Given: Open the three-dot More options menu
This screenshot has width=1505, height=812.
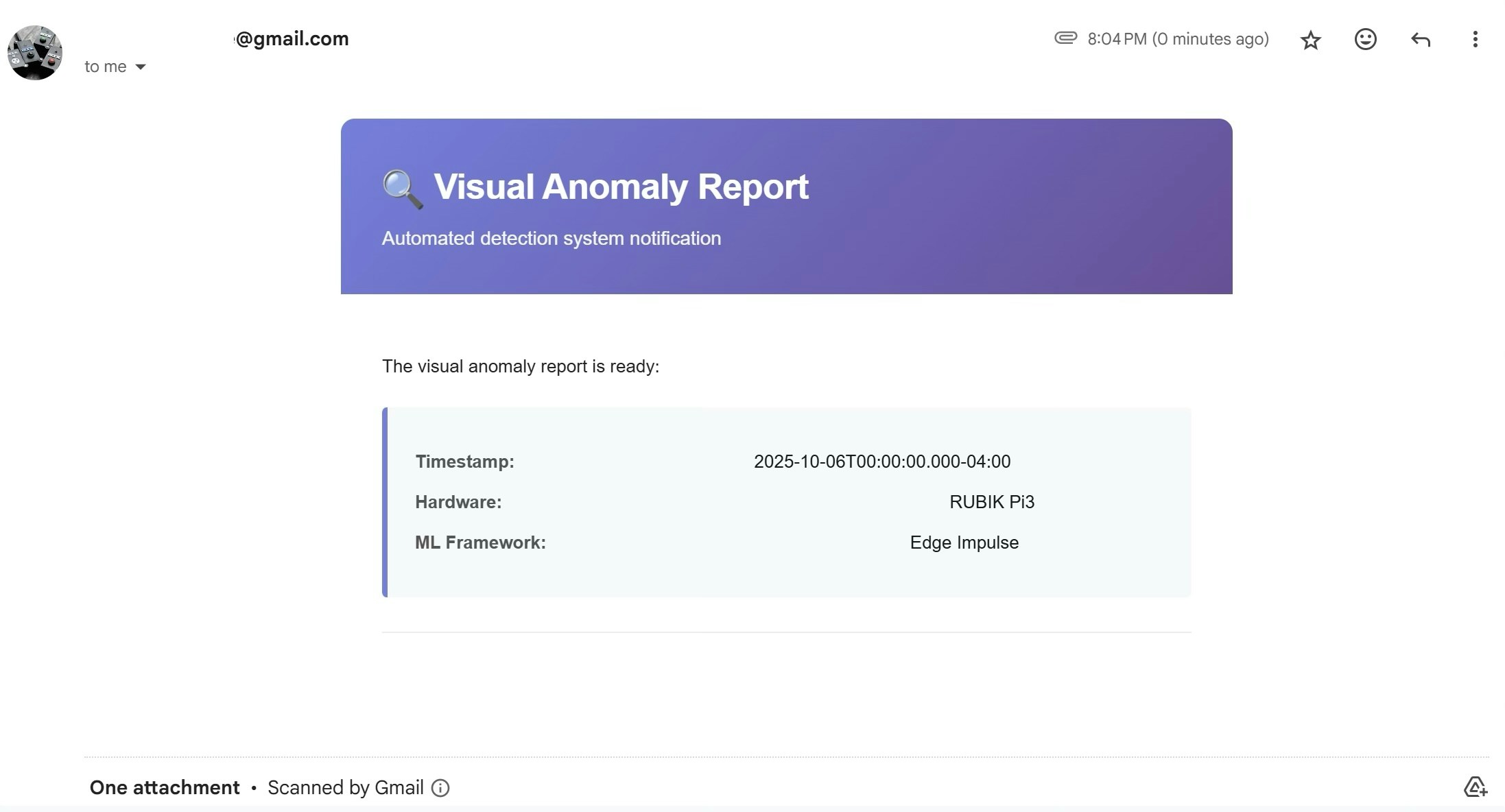Looking at the screenshot, I should pos(1475,39).
